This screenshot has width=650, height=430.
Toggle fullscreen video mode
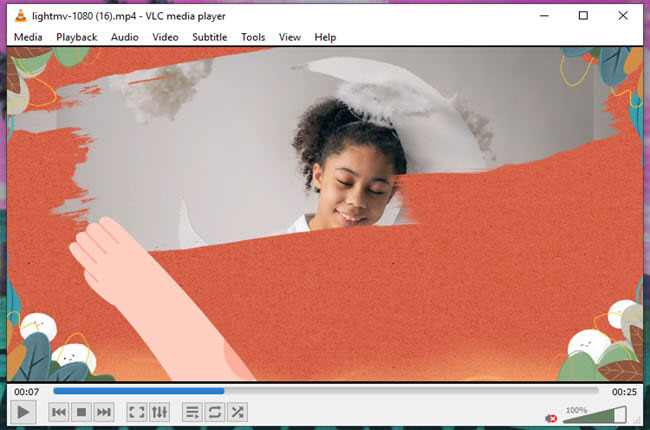[x=137, y=412]
